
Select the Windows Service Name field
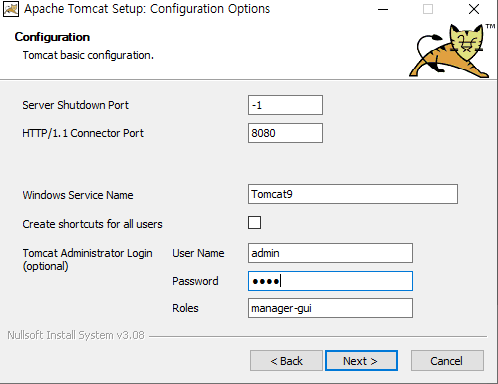point(353,194)
